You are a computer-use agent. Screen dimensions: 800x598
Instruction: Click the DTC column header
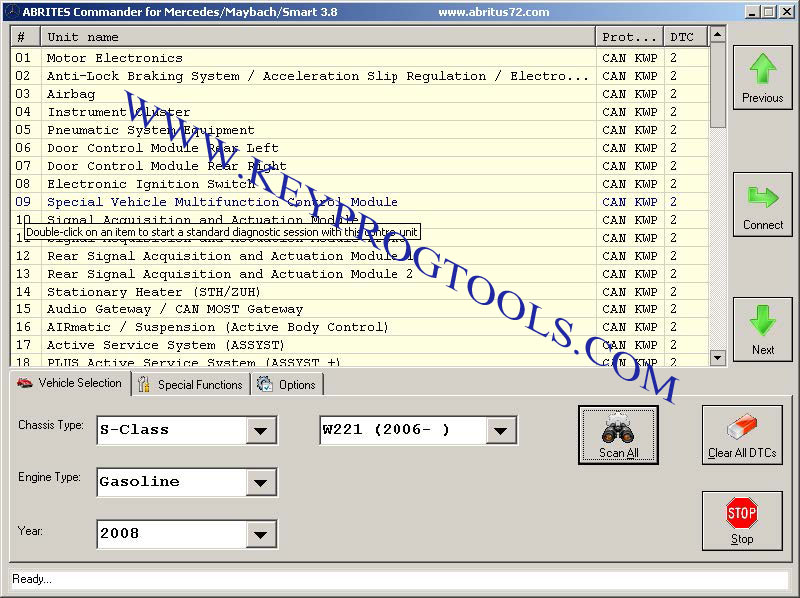click(x=684, y=37)
